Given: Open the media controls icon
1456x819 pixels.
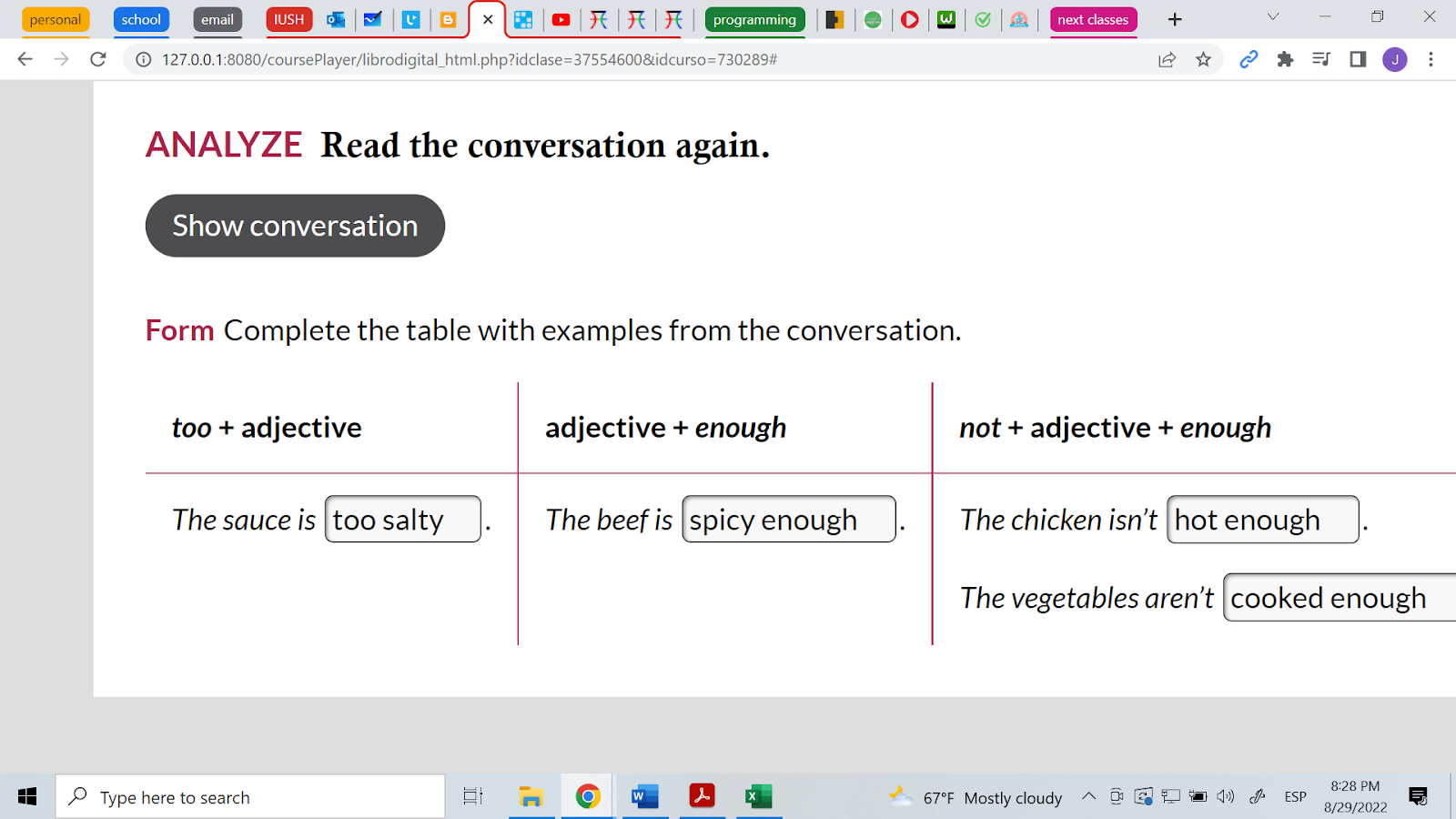Looking at the screenshot, I should coord(1321,59).
